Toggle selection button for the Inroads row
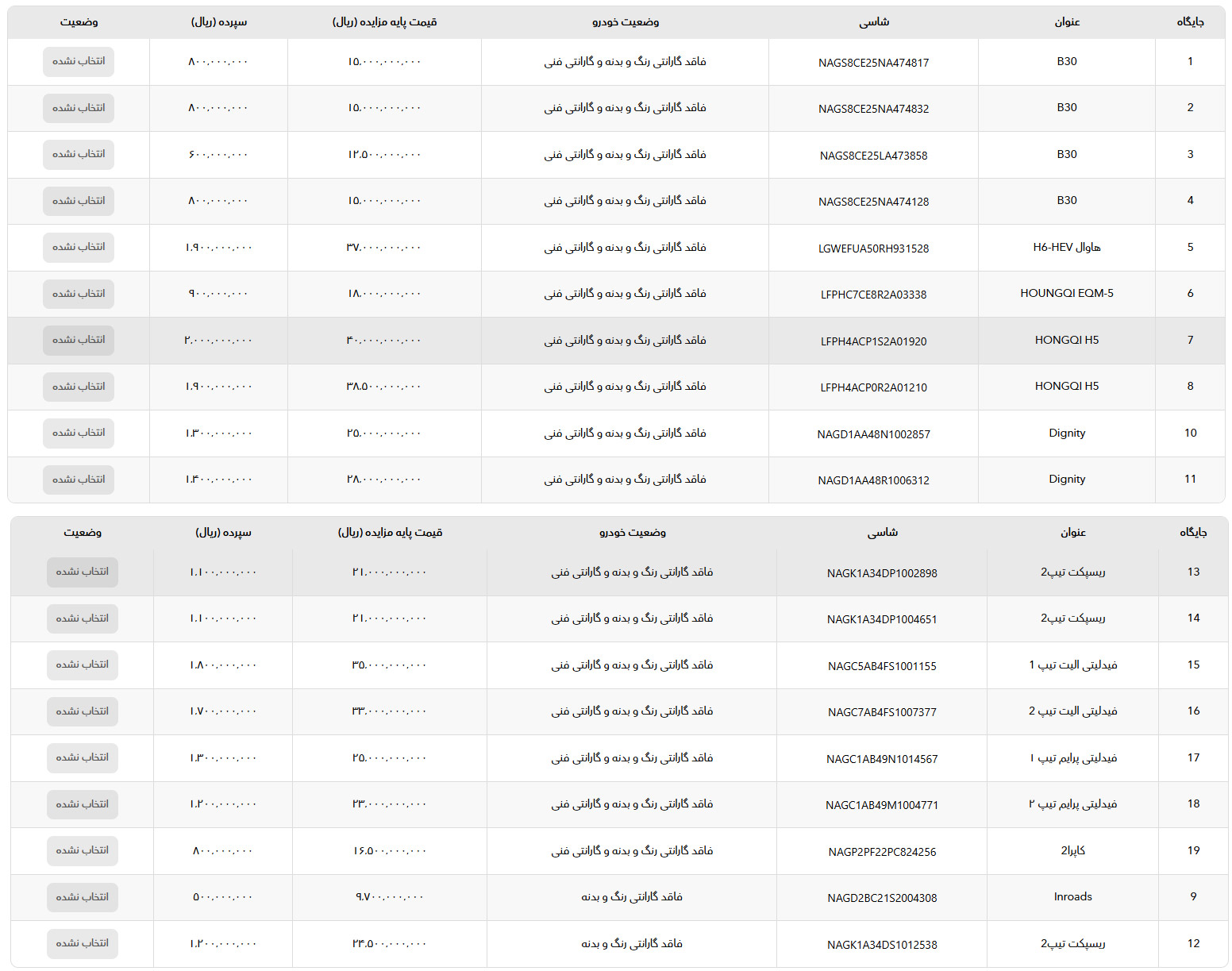Viewport: 1232px width, 971px height. click(82, 897)
